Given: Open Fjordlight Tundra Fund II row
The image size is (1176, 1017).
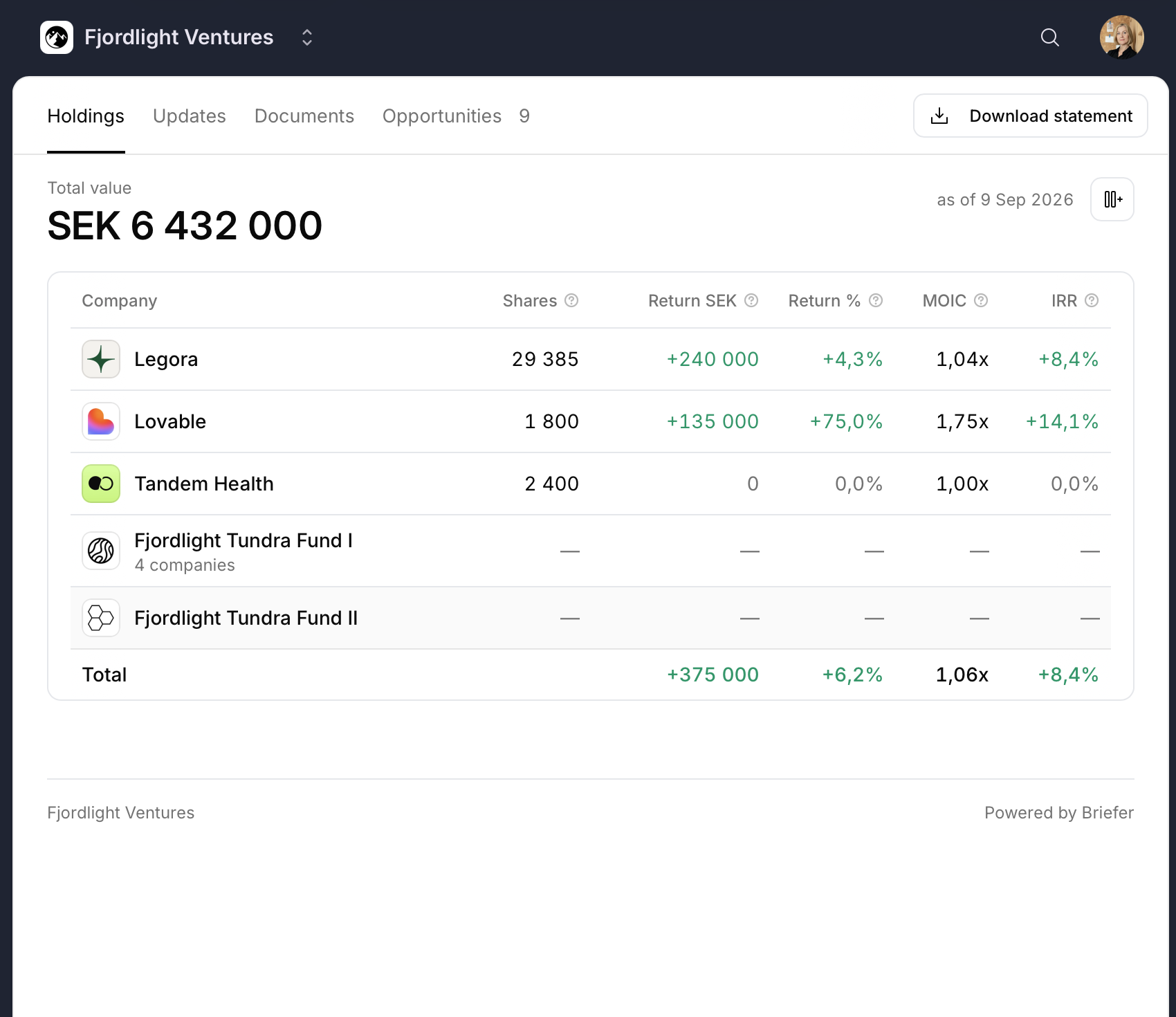Looking at the screenshot, I should (591, 618).
